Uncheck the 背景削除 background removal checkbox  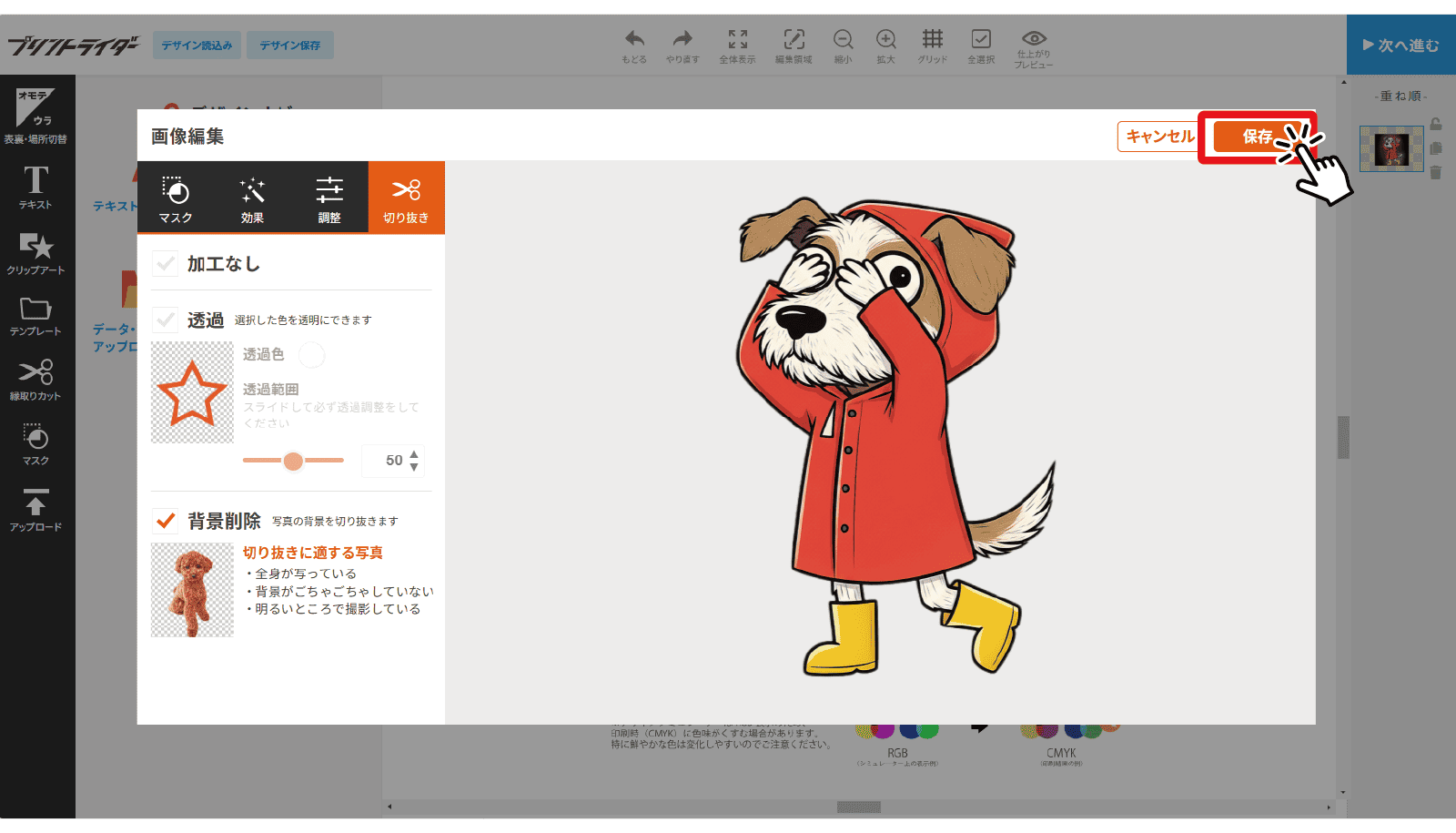(x=166, y=521)
